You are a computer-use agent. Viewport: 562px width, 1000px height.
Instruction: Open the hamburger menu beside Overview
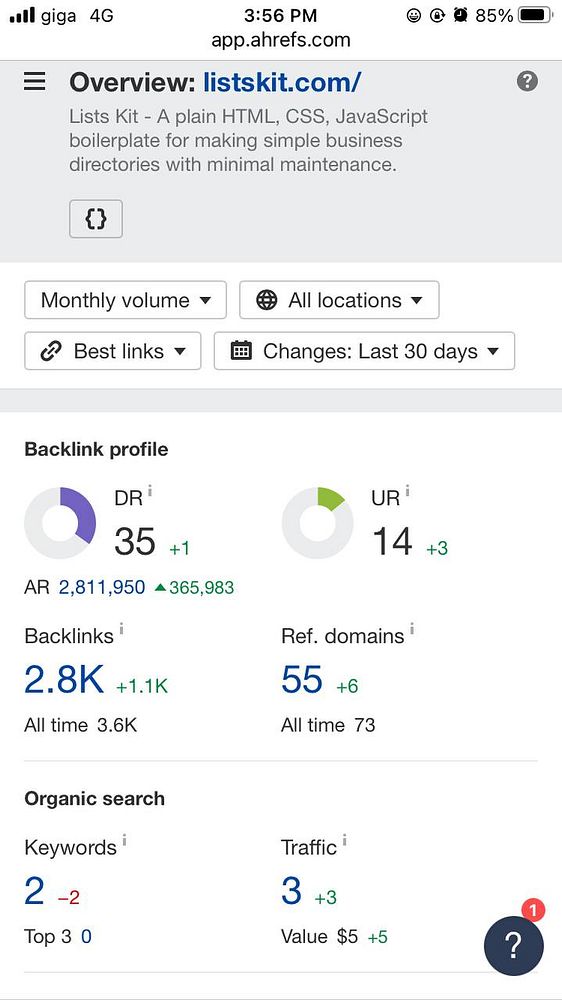34,82
